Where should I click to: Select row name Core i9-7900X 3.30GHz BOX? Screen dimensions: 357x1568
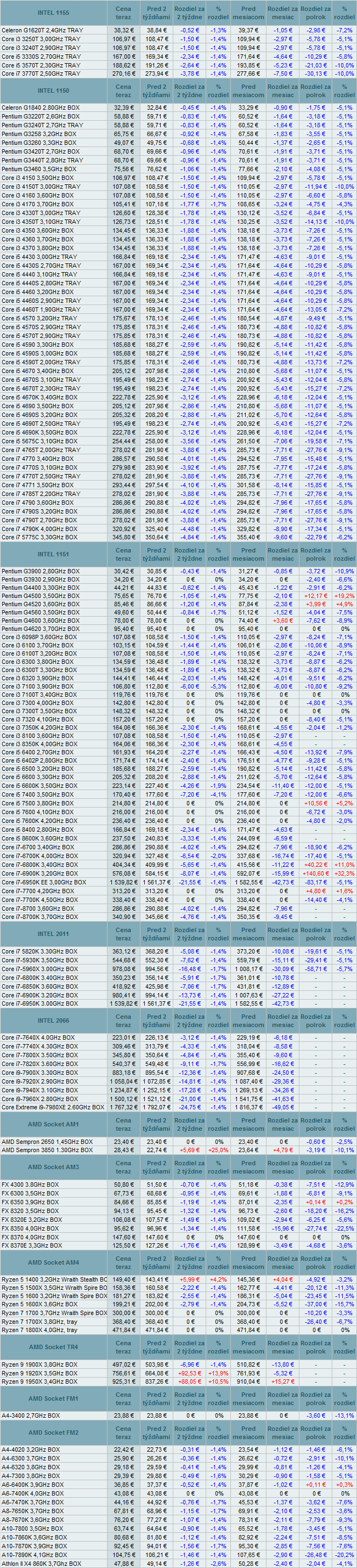(39, 1073)
